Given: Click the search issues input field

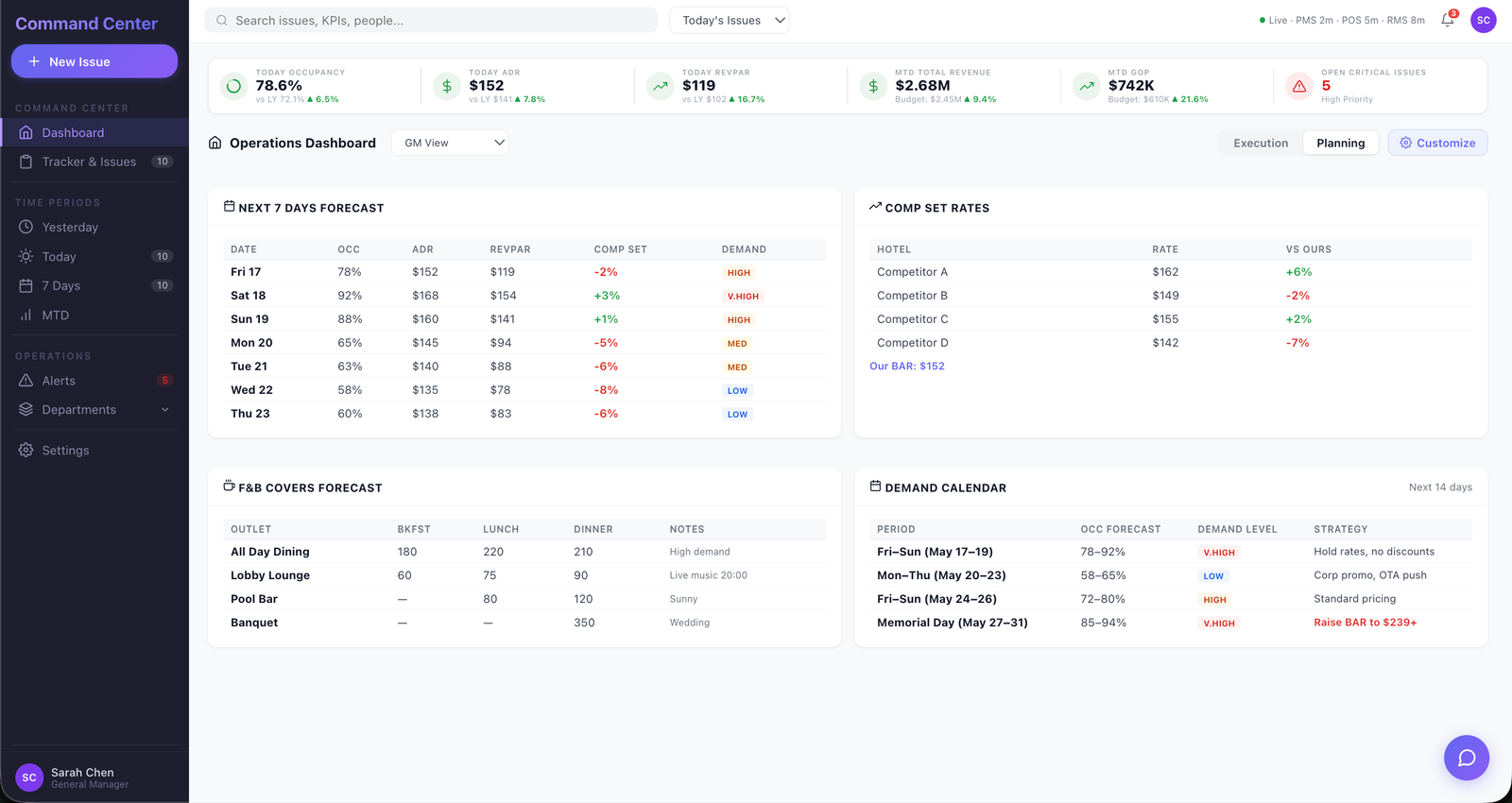Looking at the screenshot, I should tap(431, 20).
